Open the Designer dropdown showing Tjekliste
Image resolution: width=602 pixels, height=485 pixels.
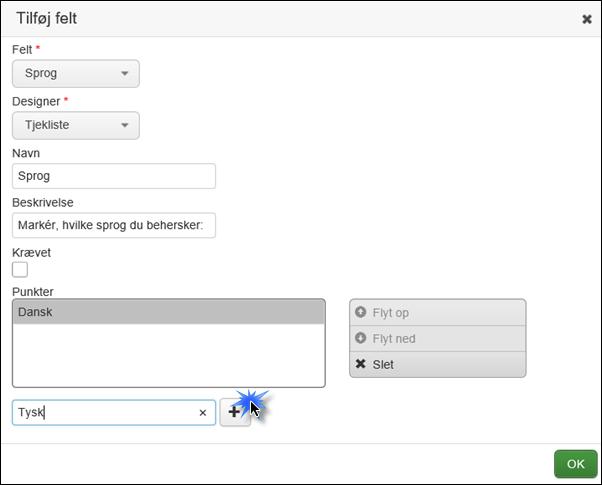[75, 125]
